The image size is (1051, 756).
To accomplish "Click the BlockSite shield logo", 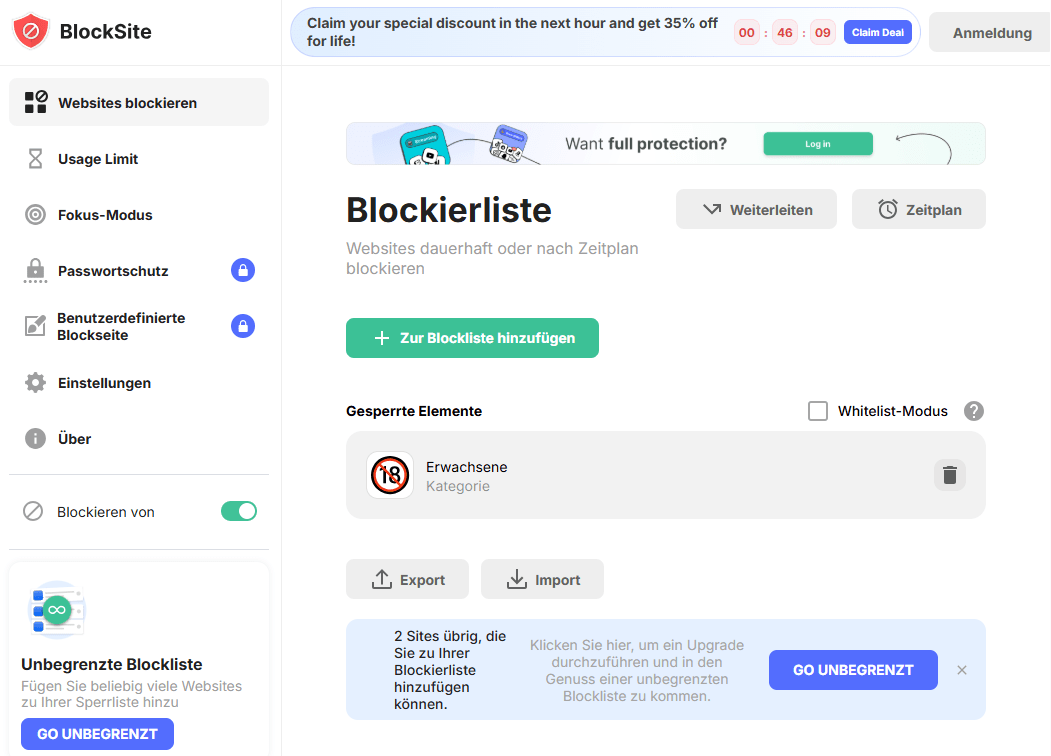I will point(31,32).
